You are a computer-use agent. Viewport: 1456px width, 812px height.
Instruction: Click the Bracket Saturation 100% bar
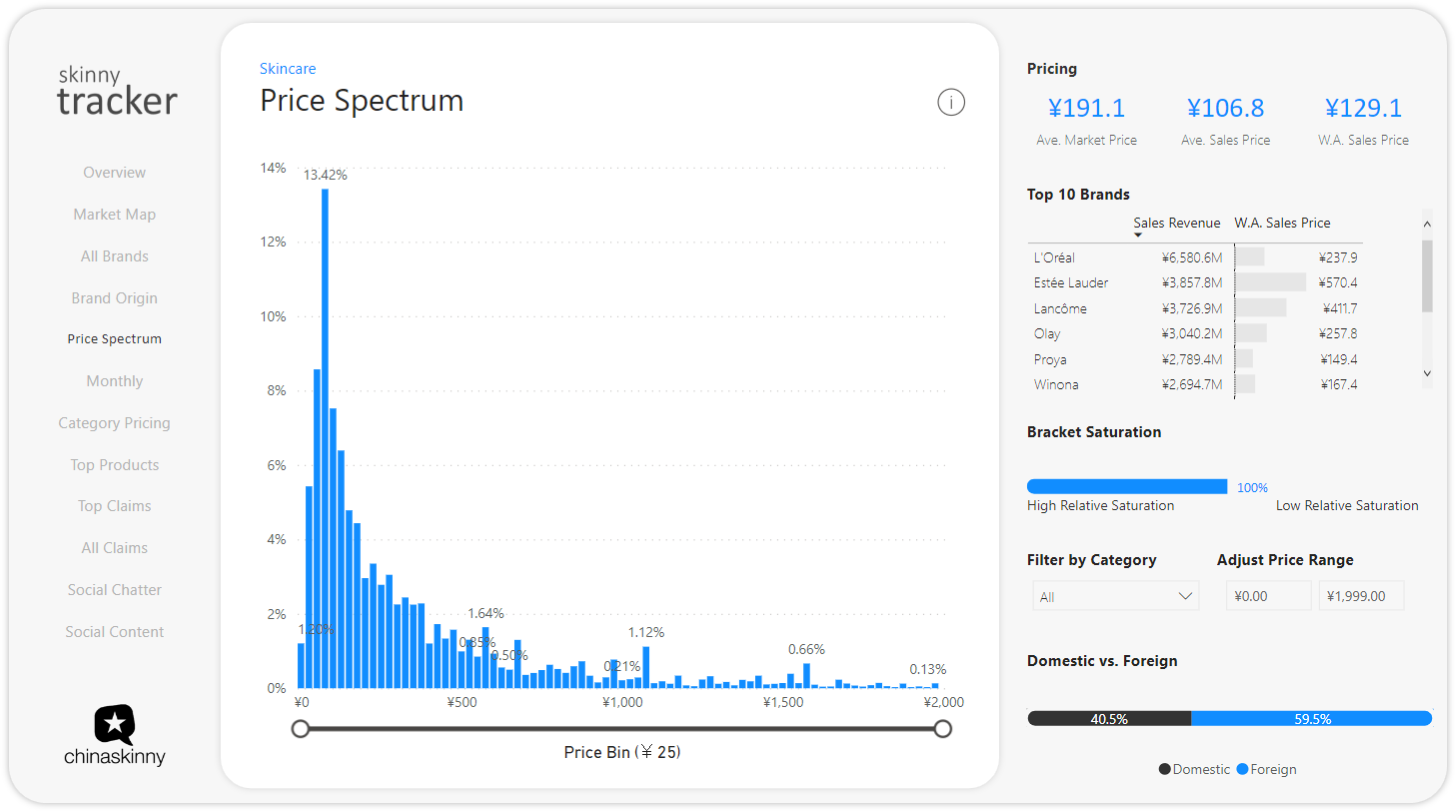coord(1127,487)
